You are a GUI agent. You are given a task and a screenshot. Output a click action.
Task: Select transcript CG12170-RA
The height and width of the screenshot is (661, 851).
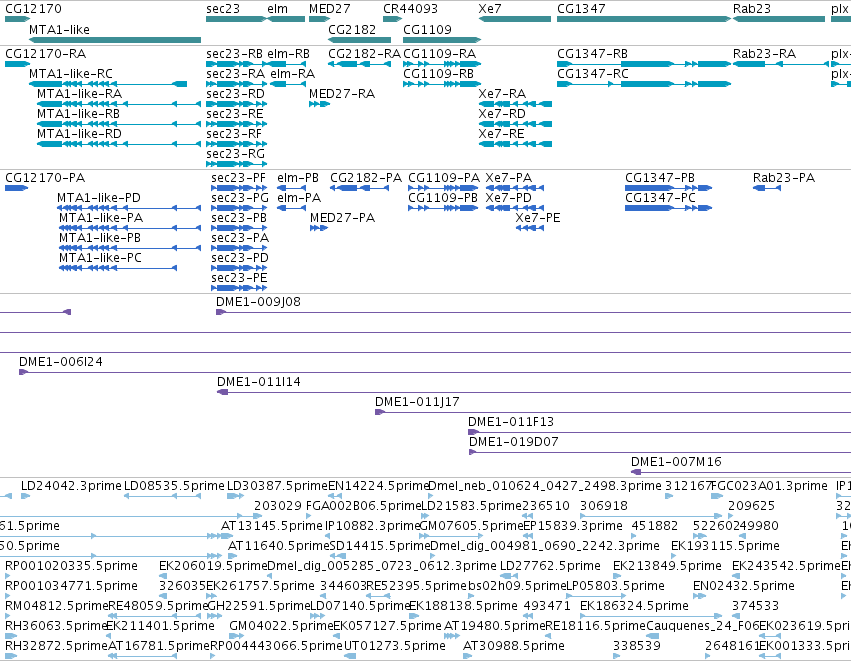tap(17, 64)
